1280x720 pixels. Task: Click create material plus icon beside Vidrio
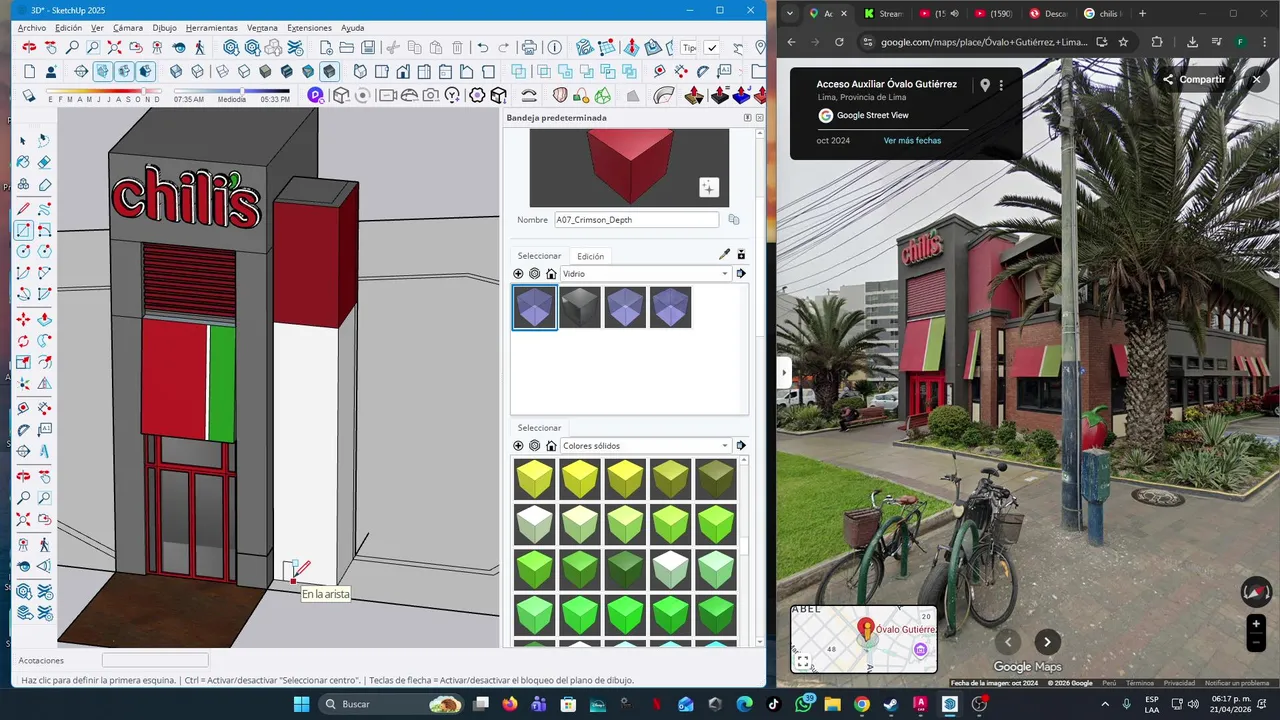point(518,274)
